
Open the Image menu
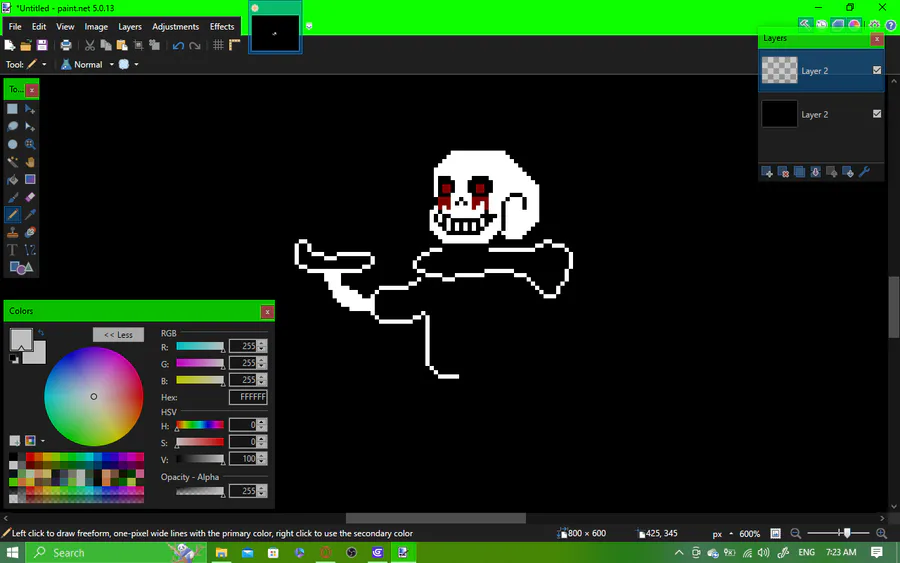click(96, 26)
